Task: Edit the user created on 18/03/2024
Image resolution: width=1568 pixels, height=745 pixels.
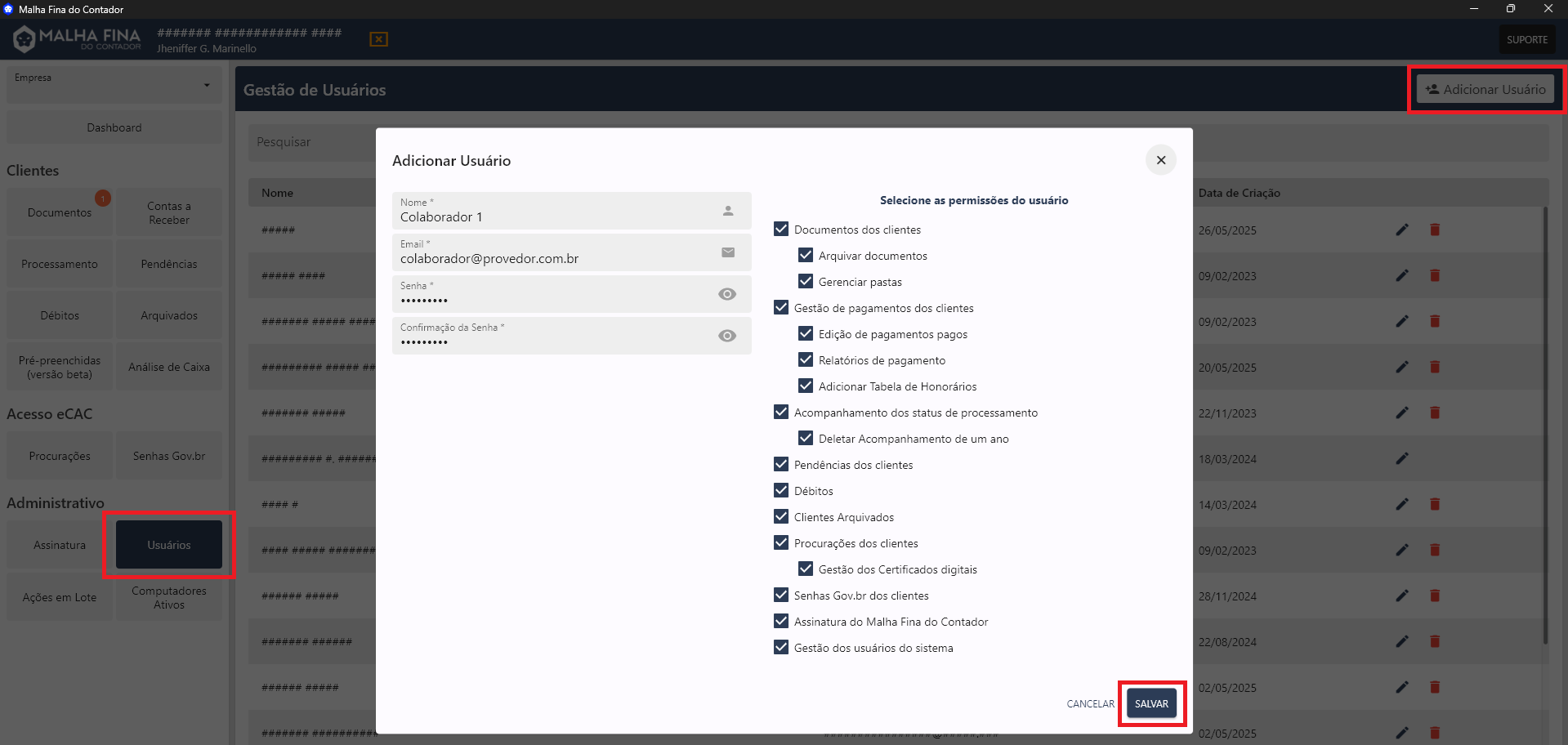Action: [x=1401, y=459]
